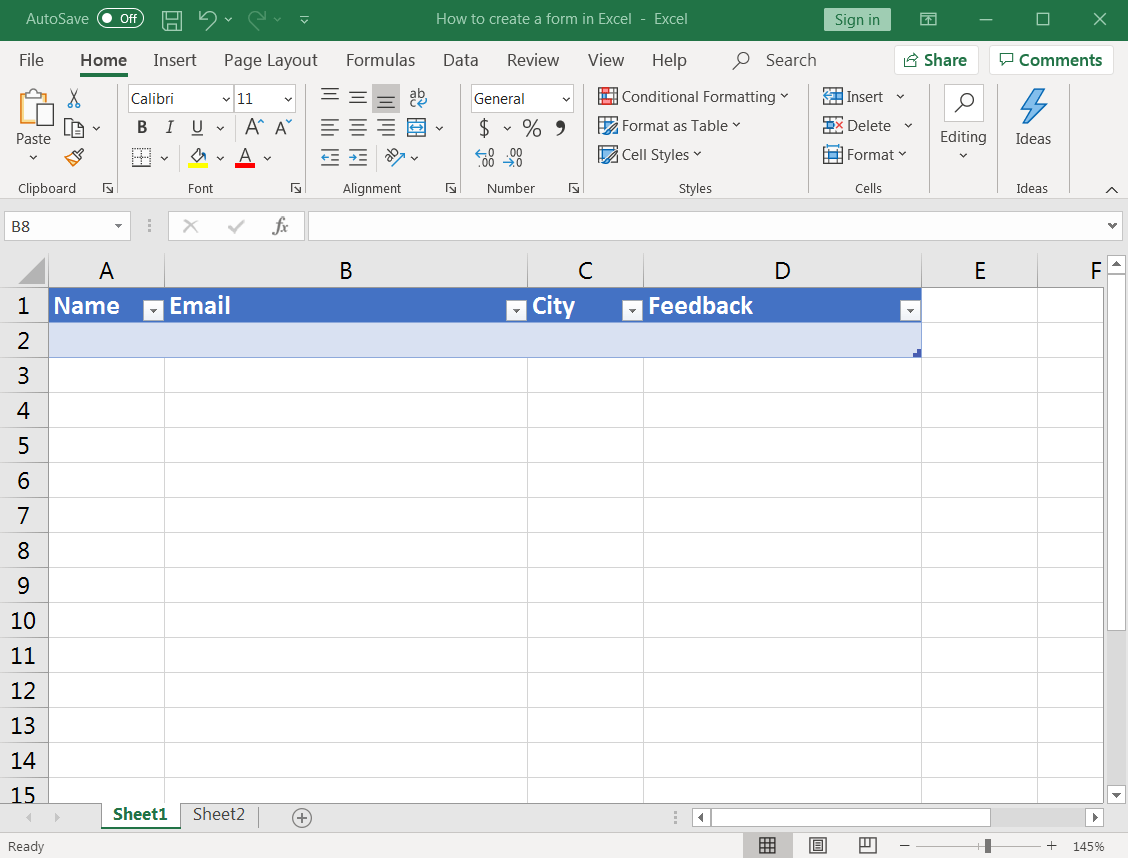
Task: Switch to Page Layout view in status bar
Action: coord(818,846)
